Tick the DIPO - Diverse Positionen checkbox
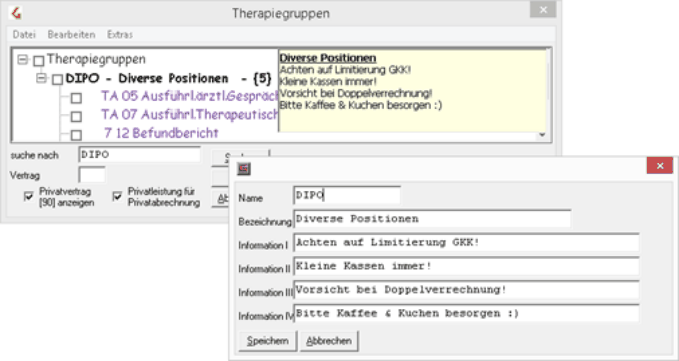Screen dimensions: 679x361 (x=57, y=80)
